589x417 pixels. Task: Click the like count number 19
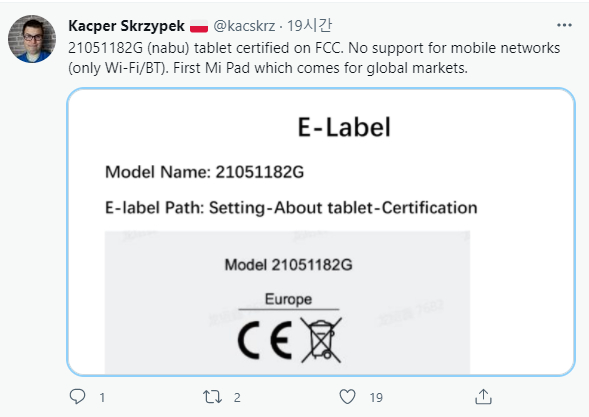[376, 397]
